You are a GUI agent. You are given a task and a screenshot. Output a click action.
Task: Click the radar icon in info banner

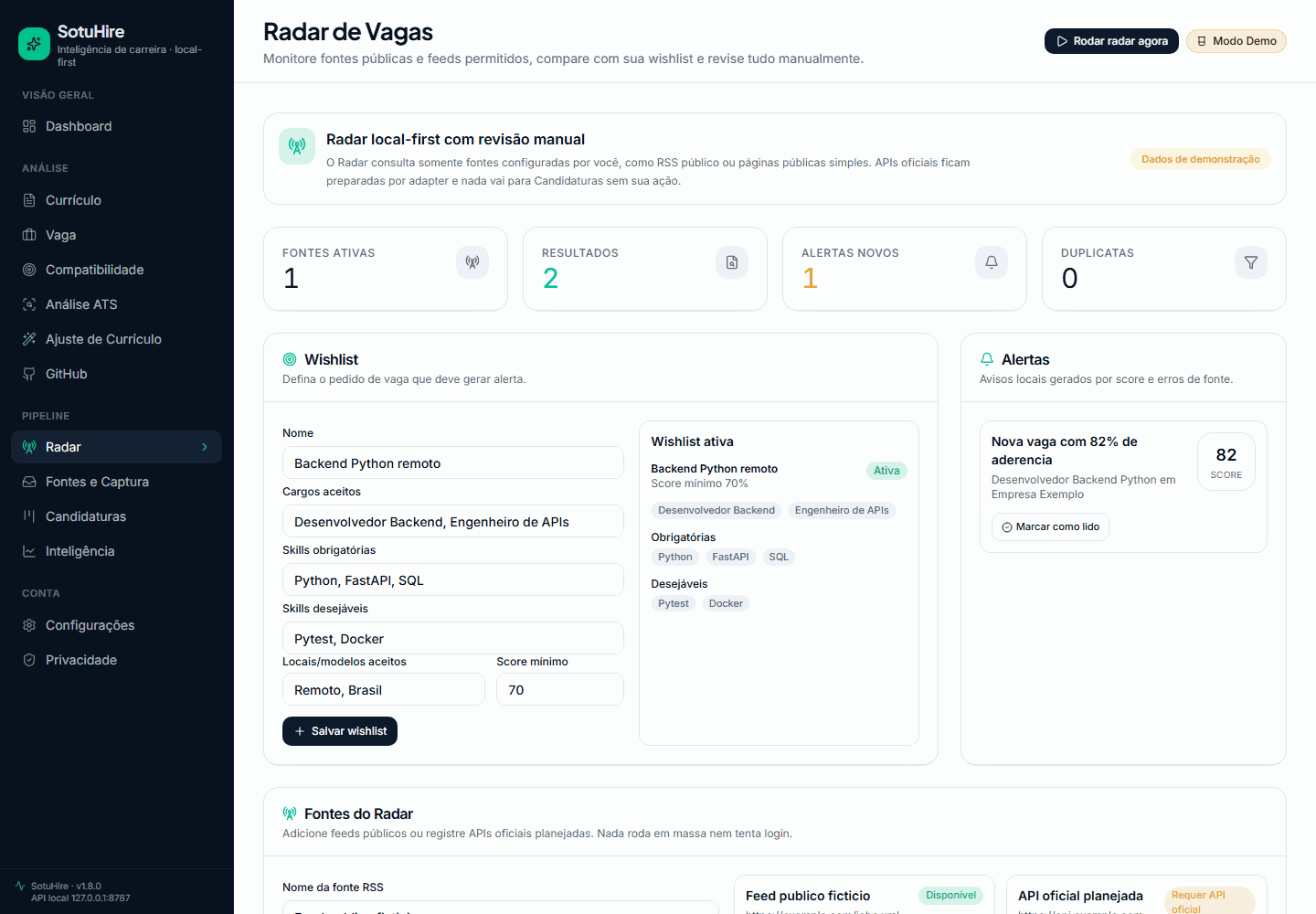coord(297,146)
